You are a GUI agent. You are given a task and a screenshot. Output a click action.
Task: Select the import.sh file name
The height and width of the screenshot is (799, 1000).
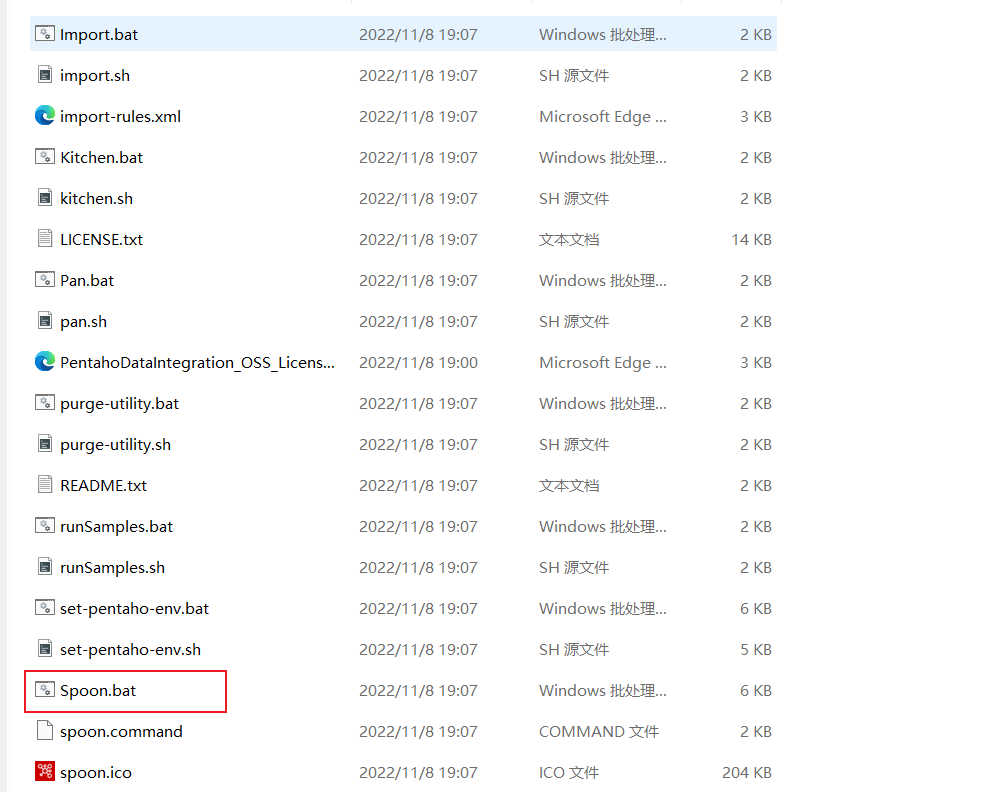pos(95,75)
